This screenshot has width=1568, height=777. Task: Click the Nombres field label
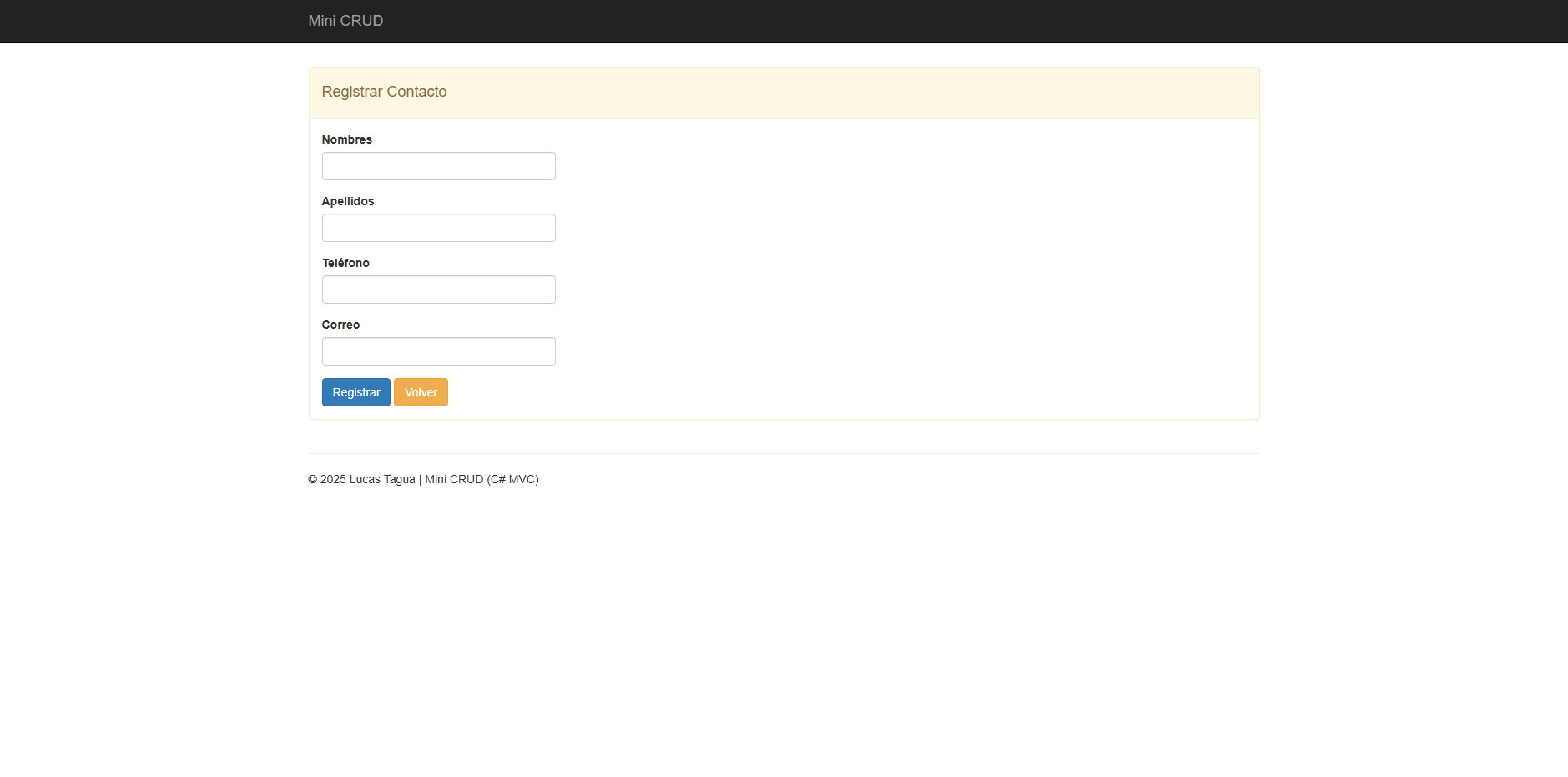coord(346,139)
